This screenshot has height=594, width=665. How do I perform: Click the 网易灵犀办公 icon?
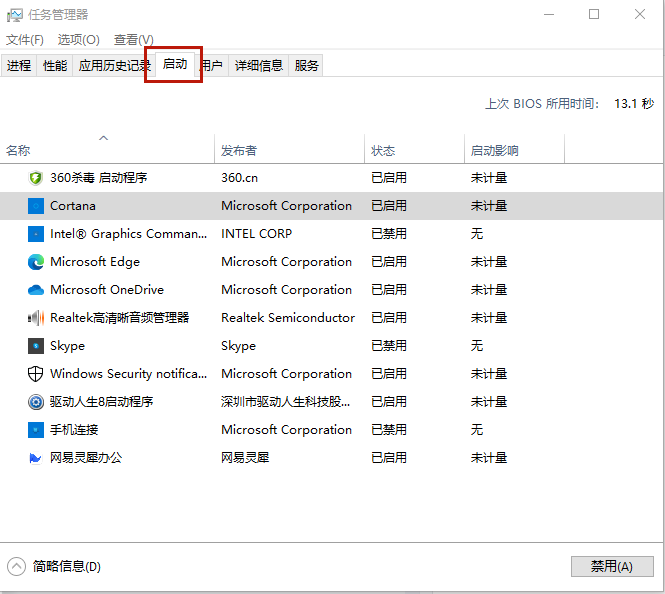(36, 457)
